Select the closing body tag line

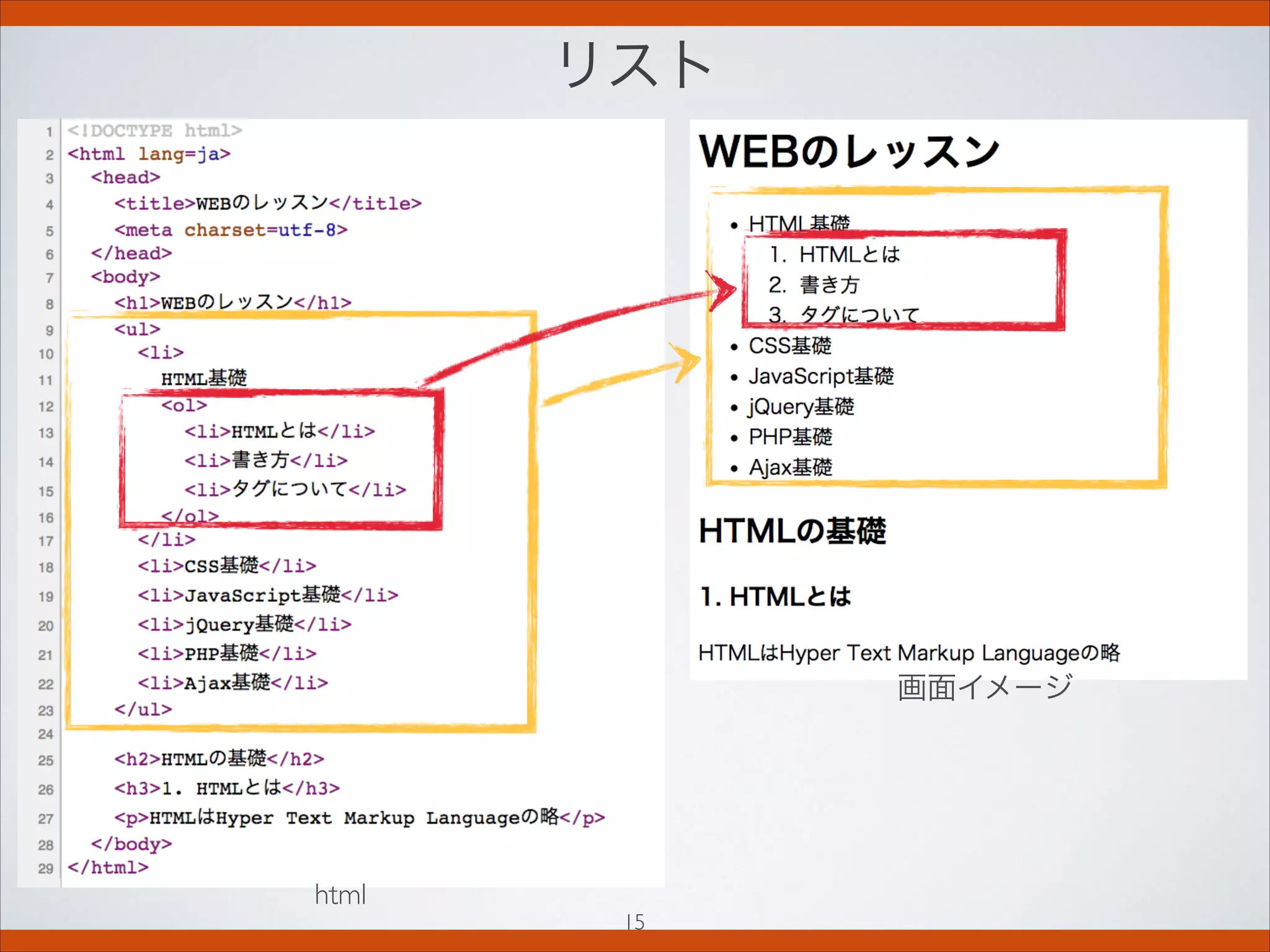point(131,844)
